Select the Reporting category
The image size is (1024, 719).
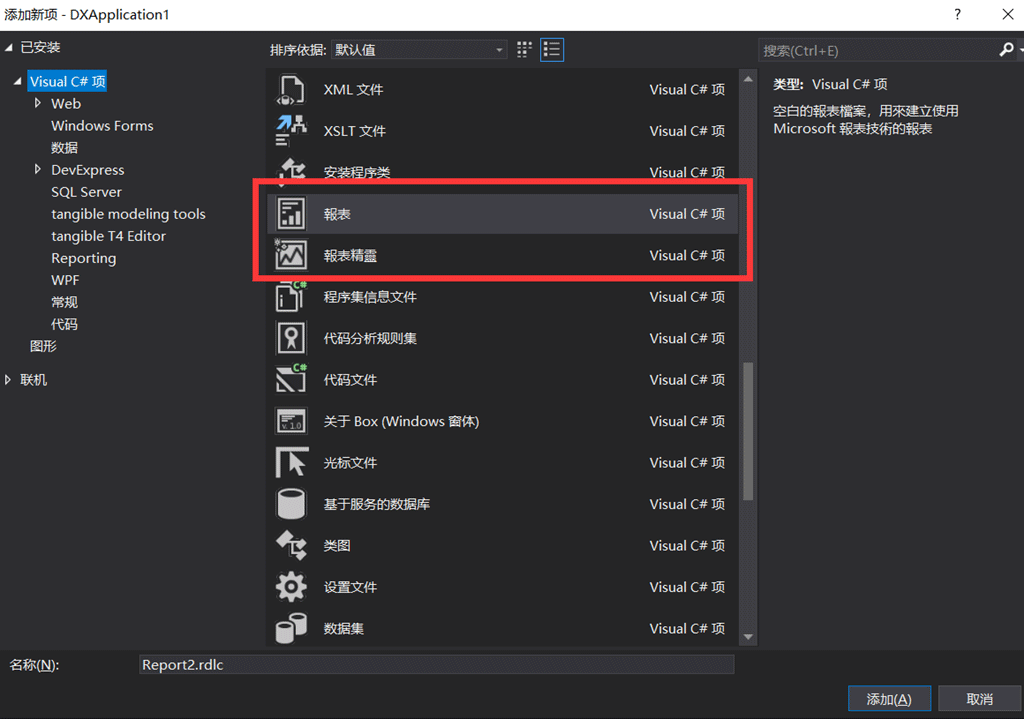[x=84, y=259]
